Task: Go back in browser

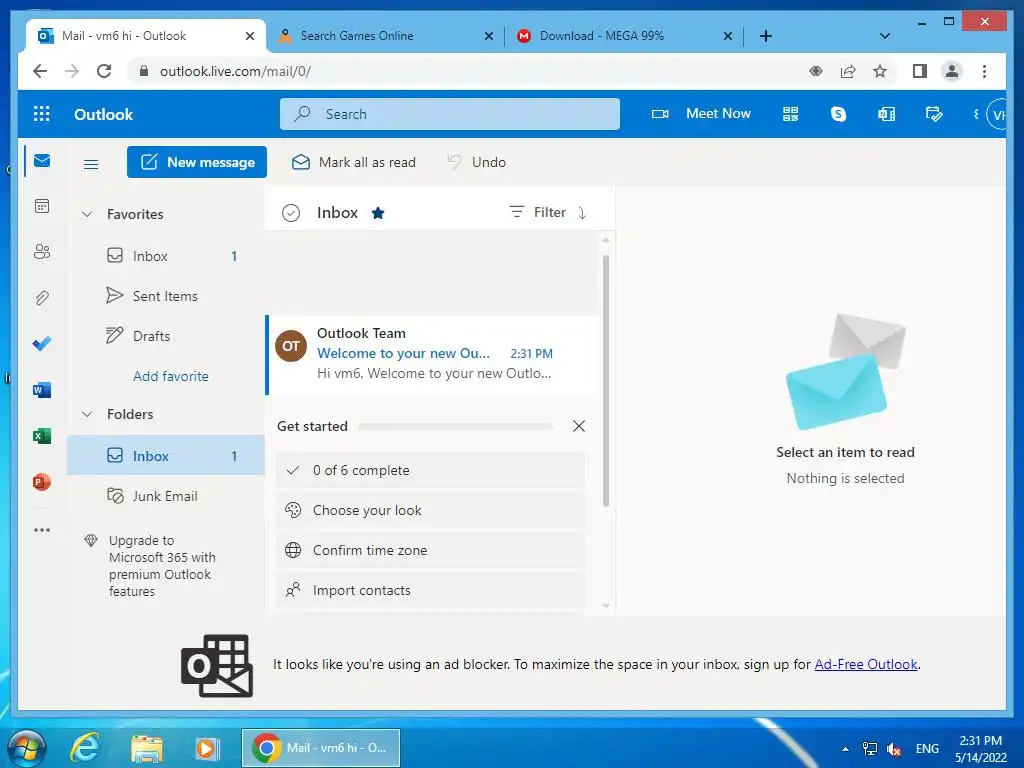Action: (40, 71)
